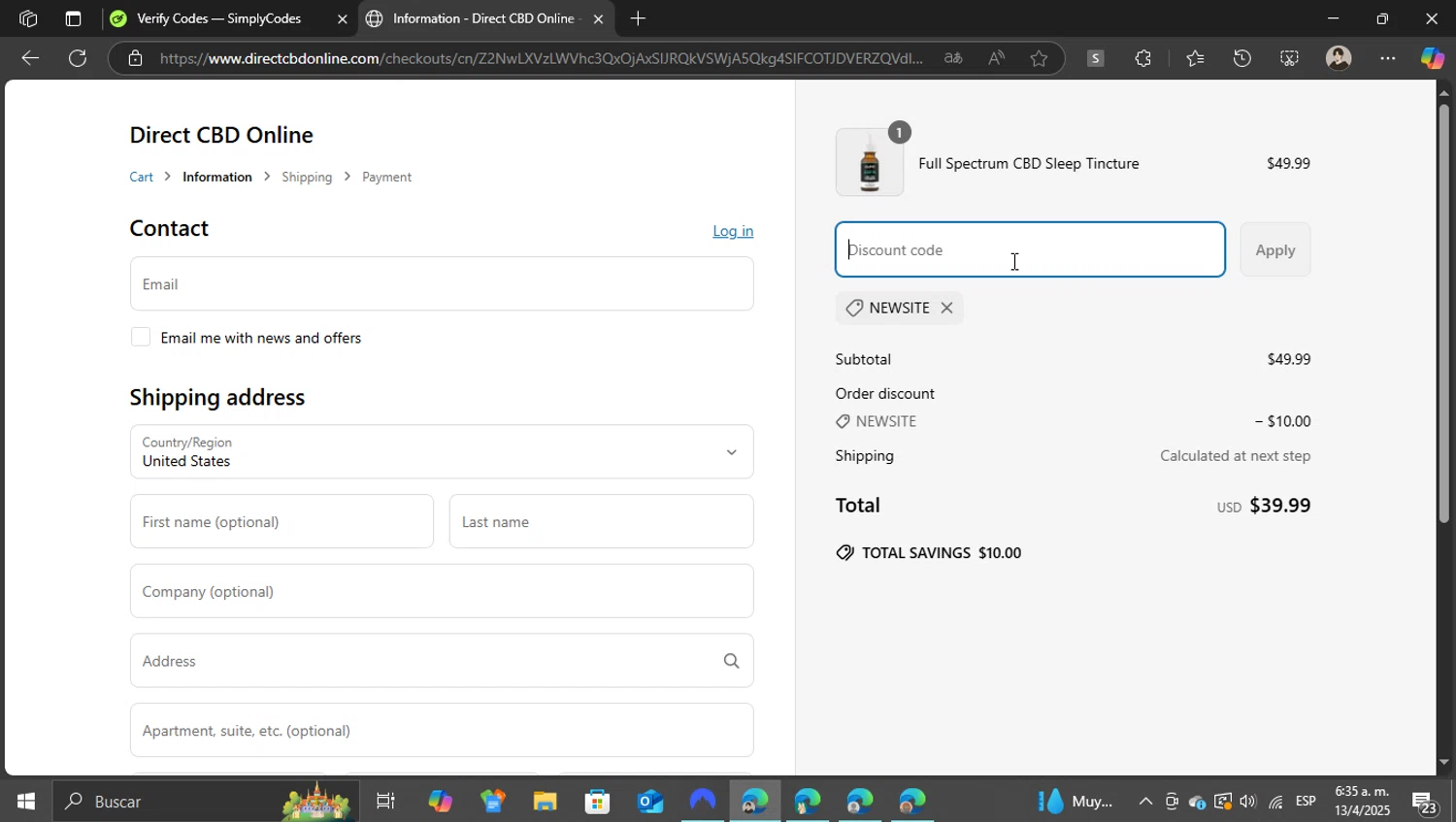The image size is (1456, 822).
Task: Open the SimplyCodes extension icon
Action: [x=1095, y=58]
